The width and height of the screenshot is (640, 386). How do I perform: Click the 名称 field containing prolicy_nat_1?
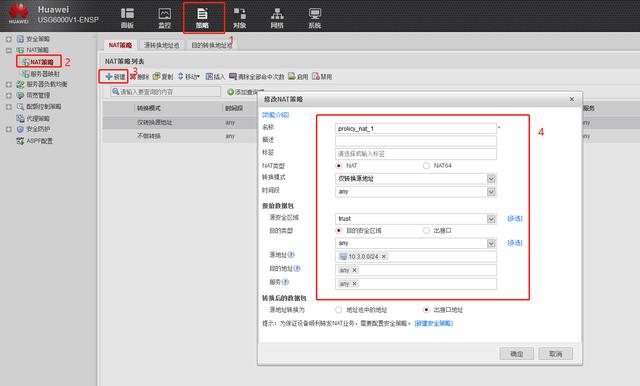point(416,129)
